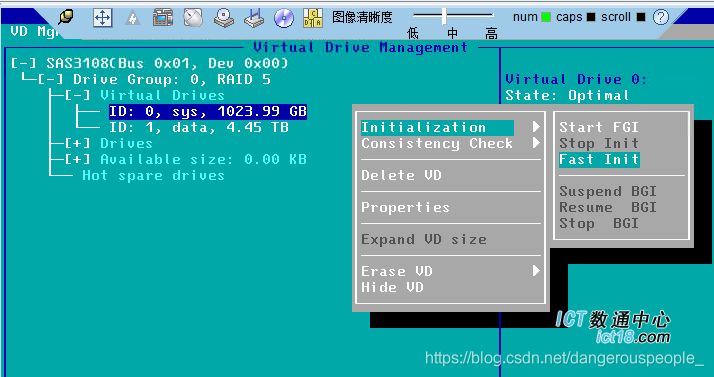Open the Initialization submenu arrow
The height and width of the screenshot is (377, 714).
pyautogui.click(x=536, y=127)
